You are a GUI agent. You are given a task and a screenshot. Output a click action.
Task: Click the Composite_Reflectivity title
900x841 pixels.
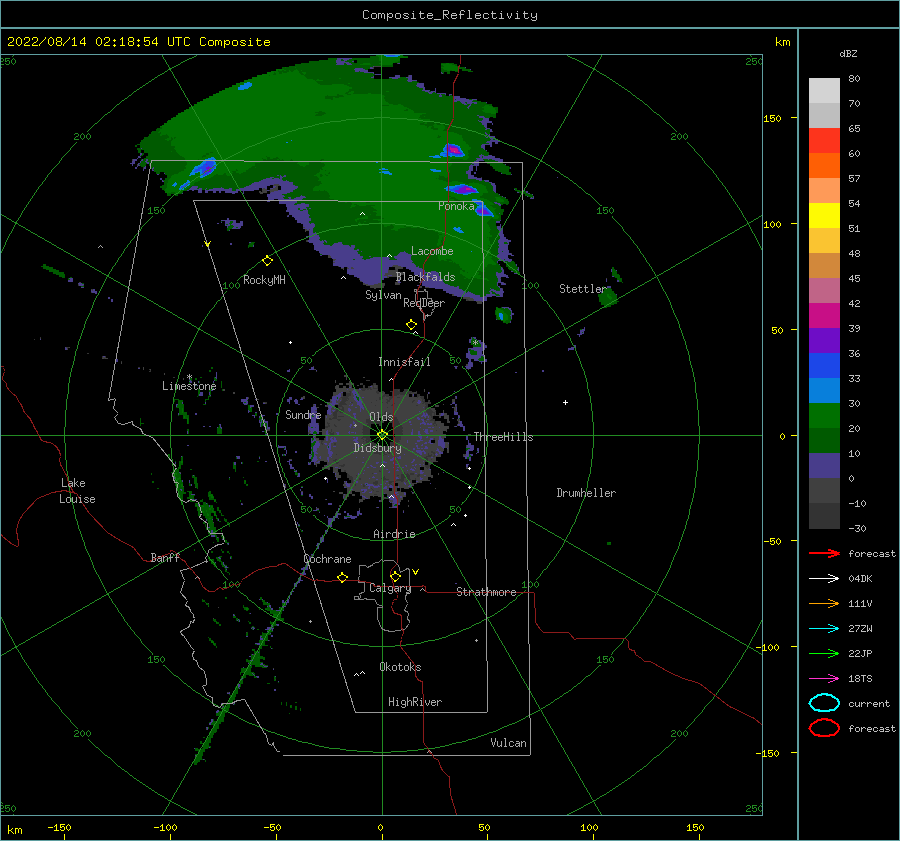[450, 15]
